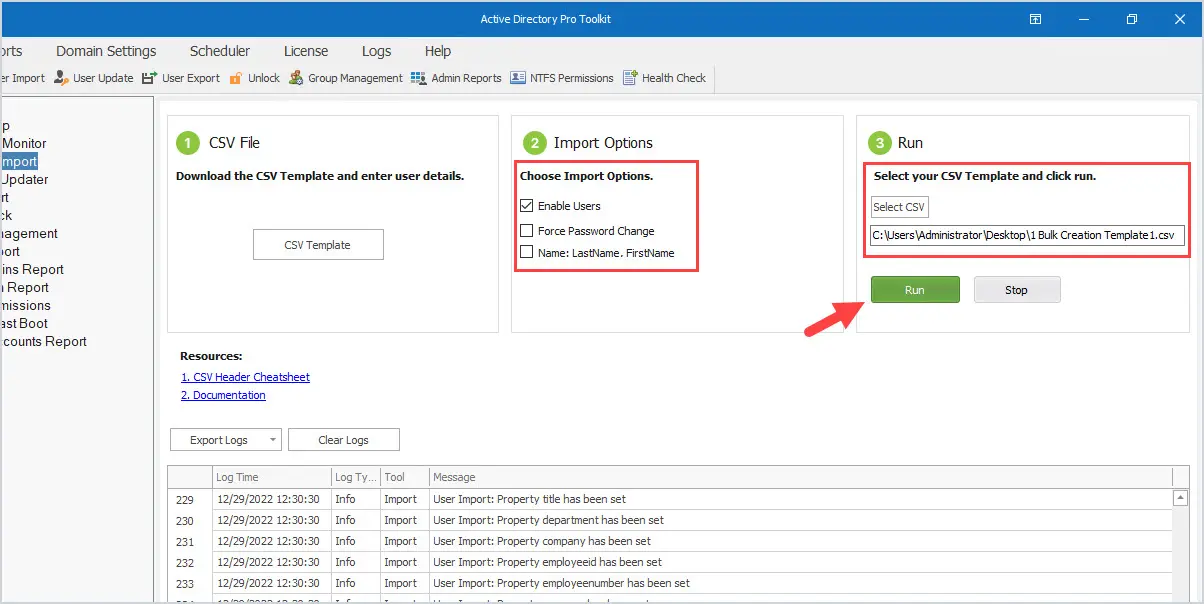This screenshot has width=1204, height=604.
Task: Enable the Force Password Change option
Action: point(527,231)
